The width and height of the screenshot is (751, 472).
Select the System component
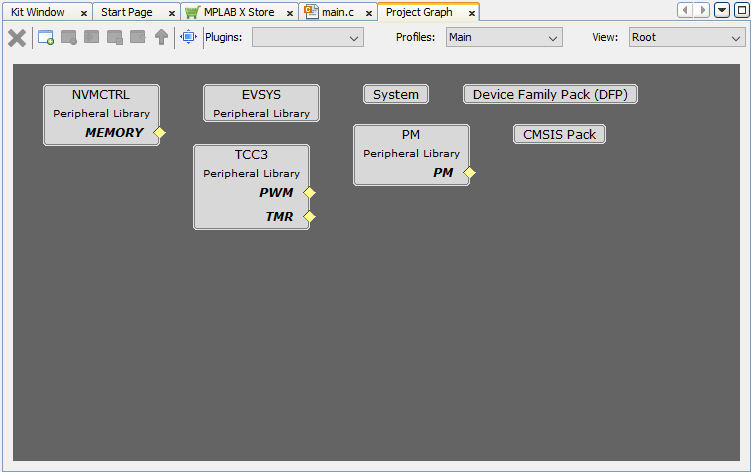(396, 94)
